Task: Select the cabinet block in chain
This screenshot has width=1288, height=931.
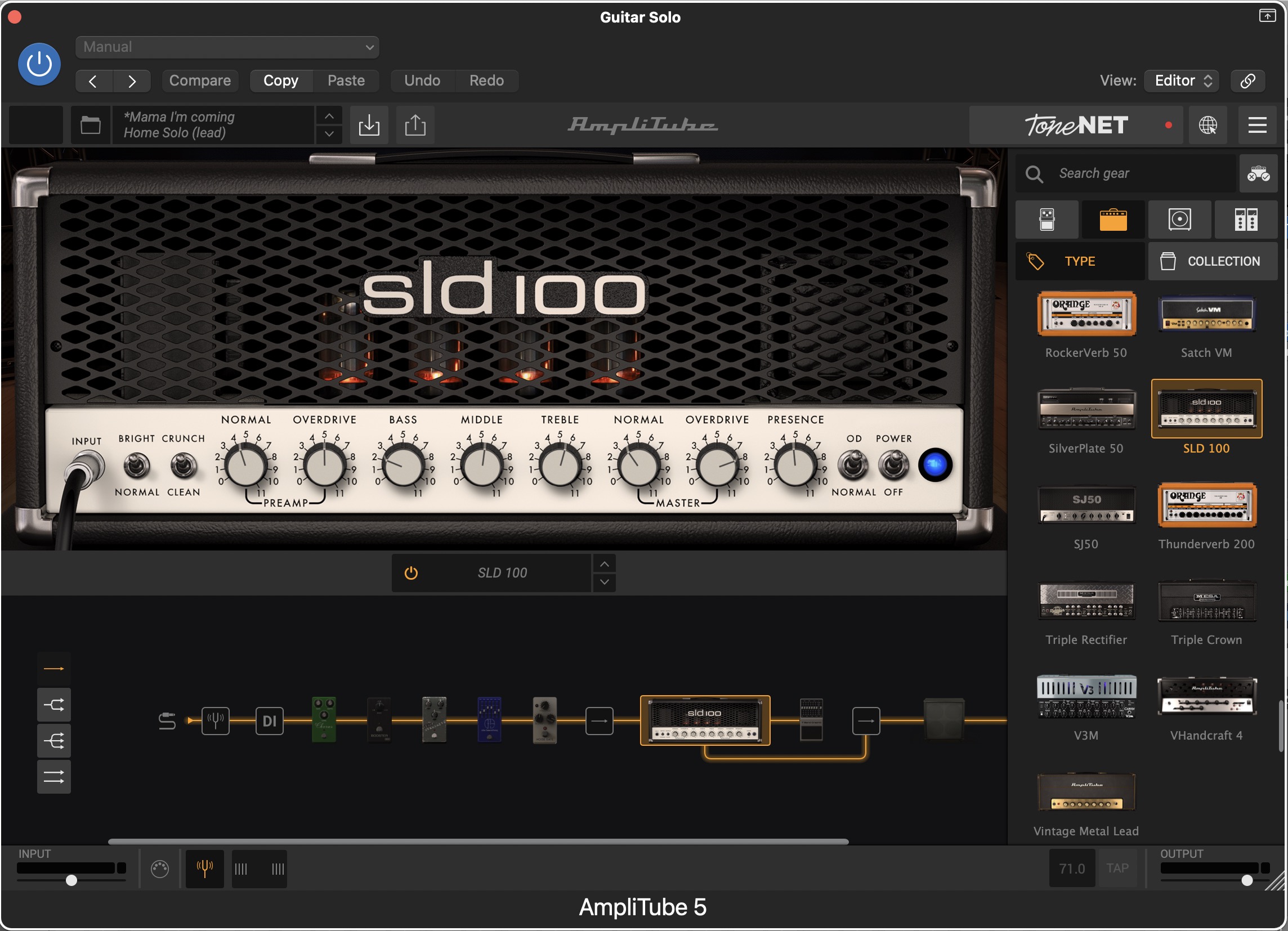Action: point(943,719)
